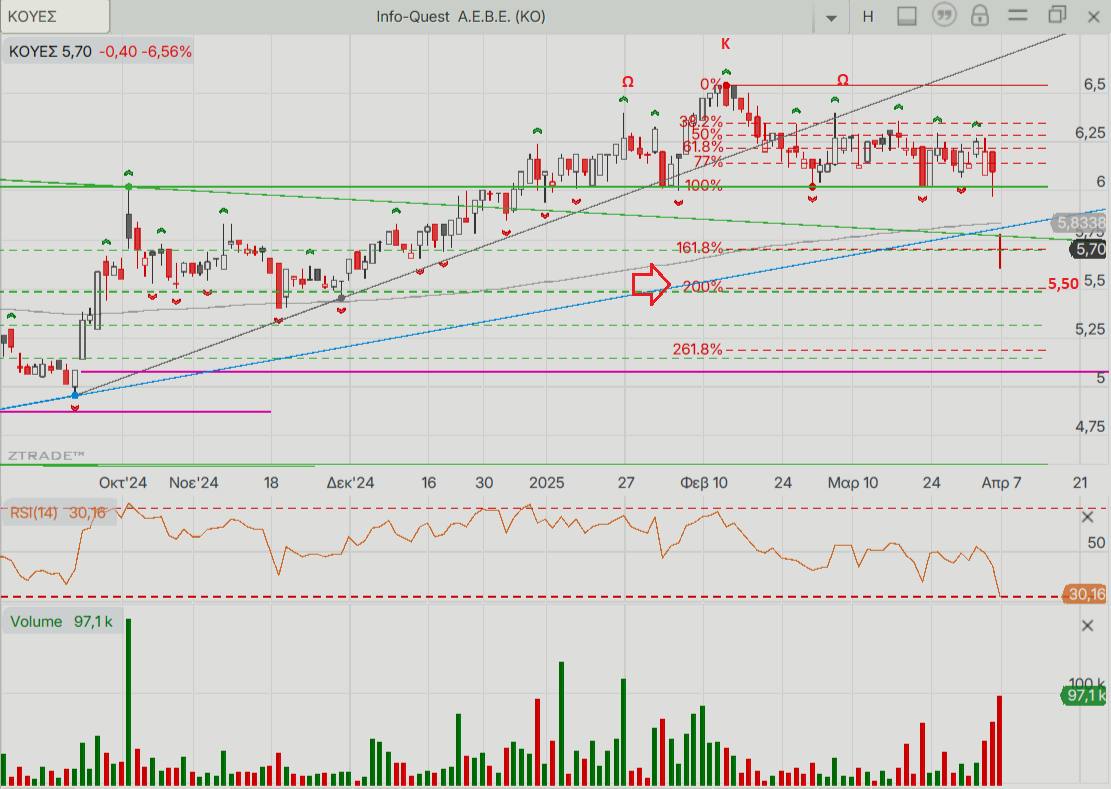Screen dimensions: 1111x789
Task: Toggle the chart lock icon
Action: (980, 16)
